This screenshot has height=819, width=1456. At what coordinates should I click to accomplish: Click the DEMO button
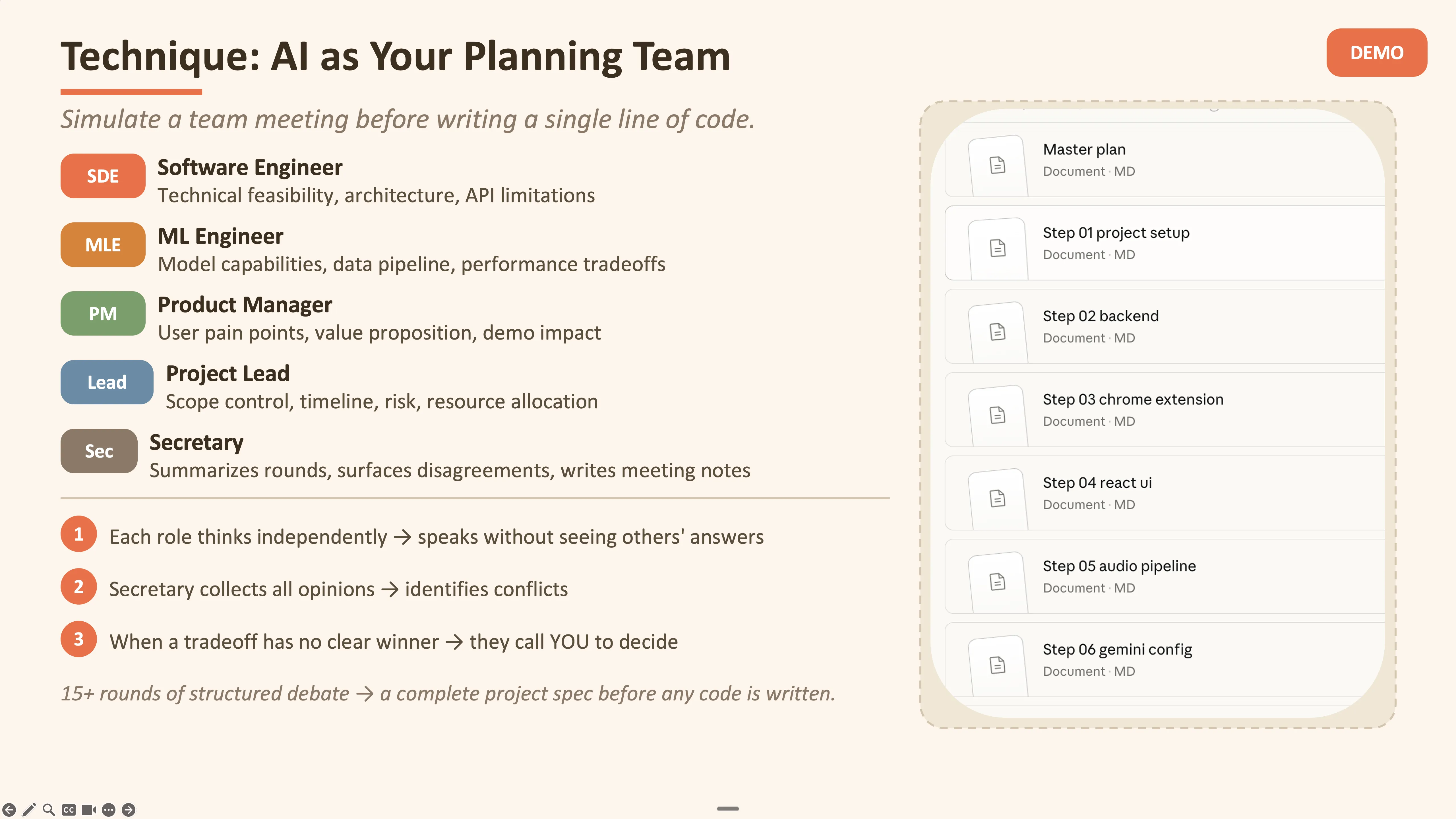click(x=1376, y=53)
